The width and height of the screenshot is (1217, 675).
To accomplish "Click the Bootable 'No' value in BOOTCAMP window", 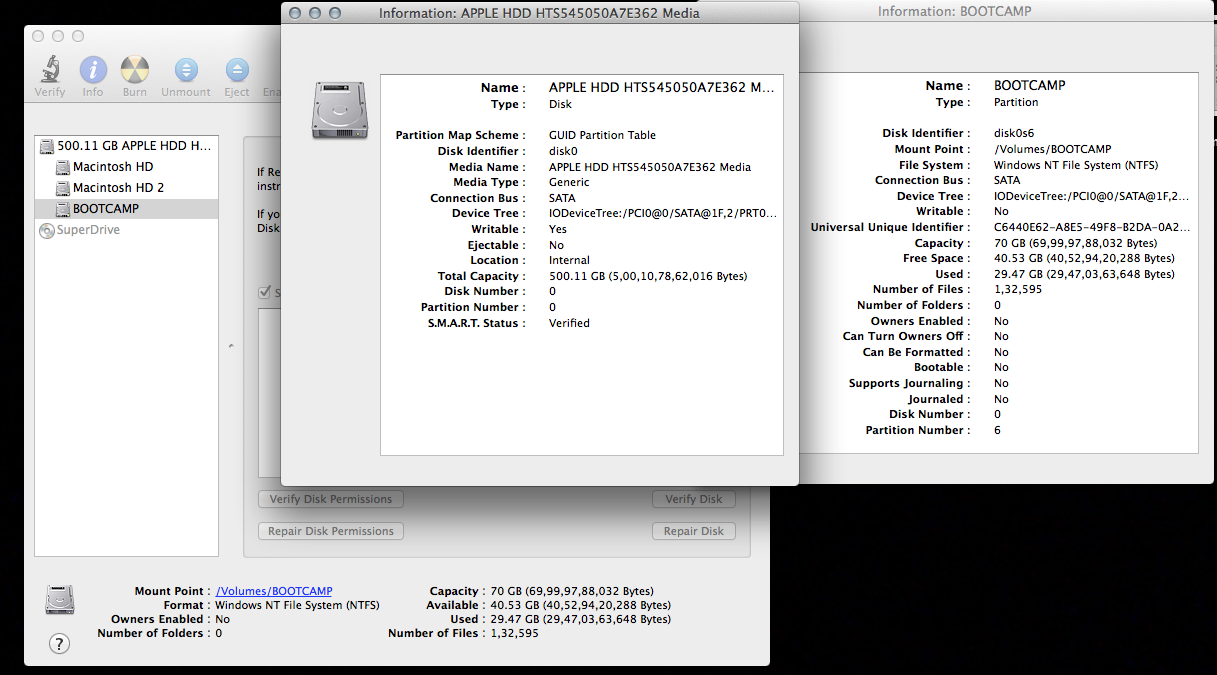I will pyautogui.click(x=1001, y=367).
